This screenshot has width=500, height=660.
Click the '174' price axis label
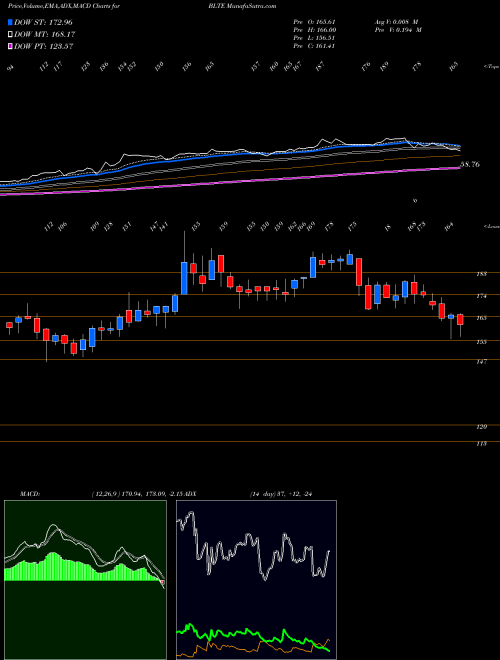click(482, 296)
